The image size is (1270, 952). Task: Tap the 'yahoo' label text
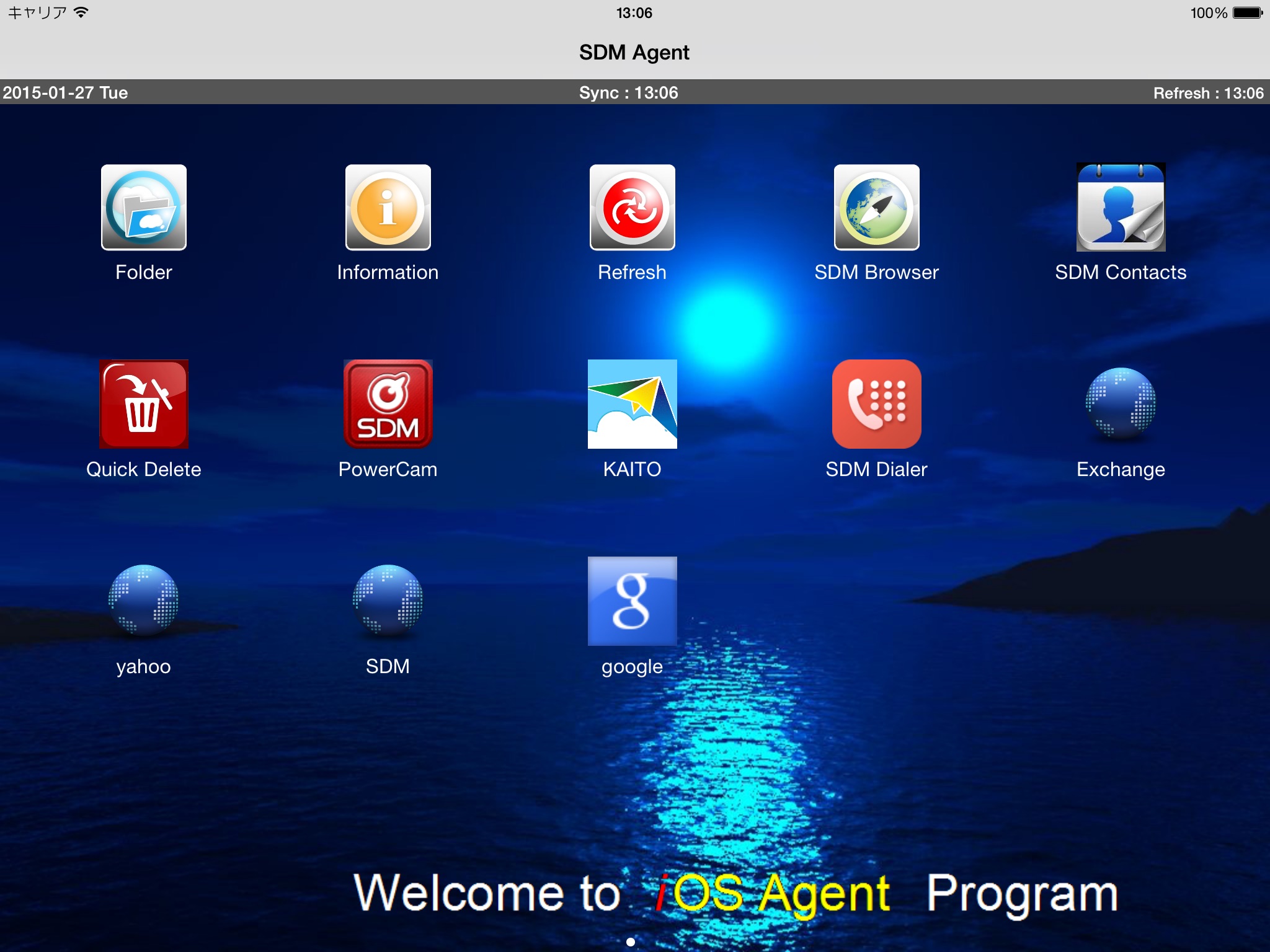coord(144,667)
